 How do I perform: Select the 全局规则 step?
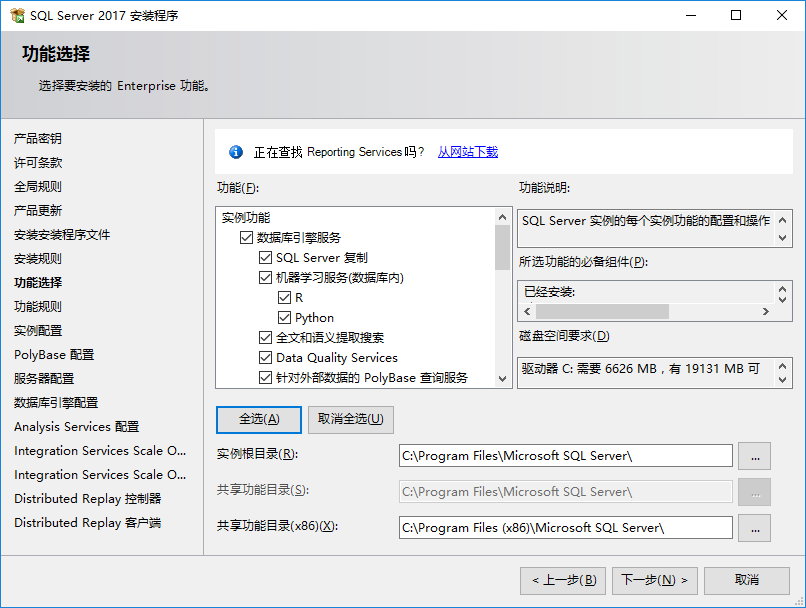pos(38,187)
